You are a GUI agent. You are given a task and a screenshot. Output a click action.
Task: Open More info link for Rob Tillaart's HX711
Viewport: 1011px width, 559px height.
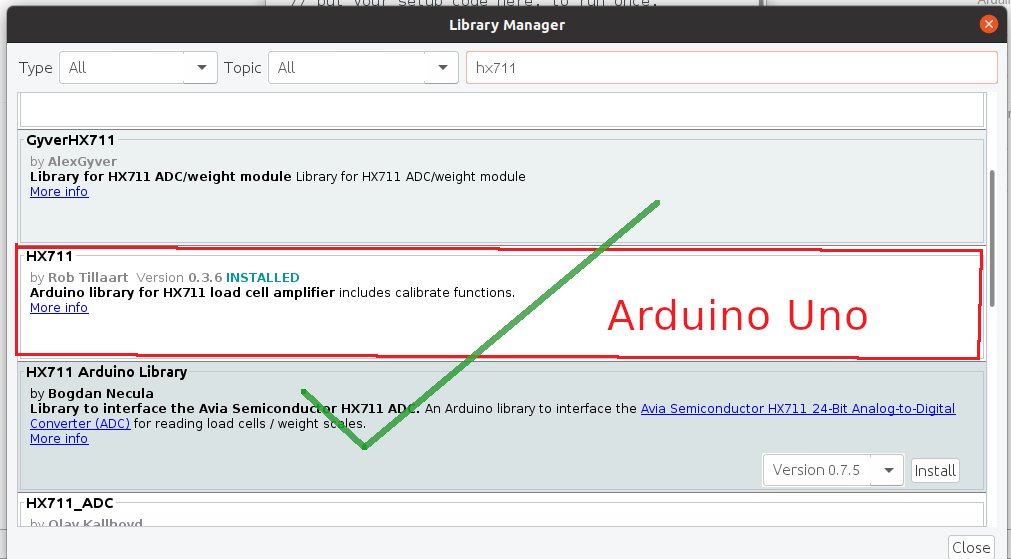pos(59,308)
